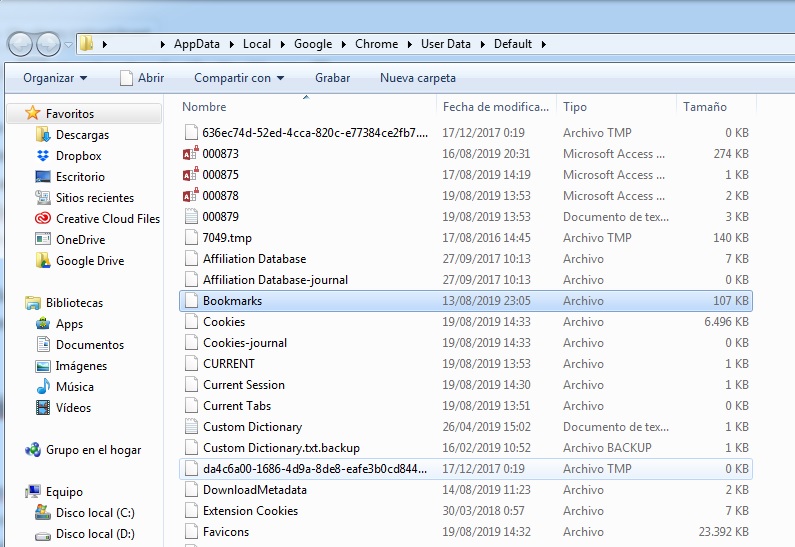This screenshot has width=795, height=547.
Task: Open the OneDrive icon in sidebar
Action: pyautogui.click(x=43, y=239)
